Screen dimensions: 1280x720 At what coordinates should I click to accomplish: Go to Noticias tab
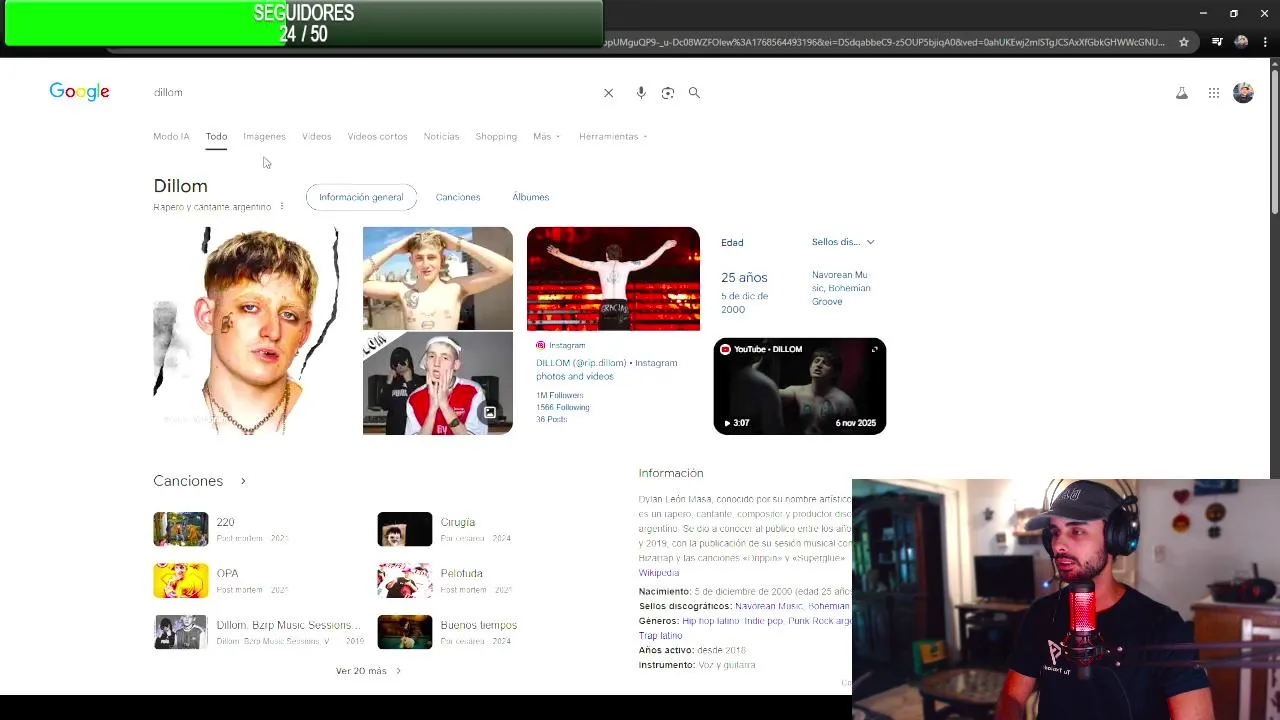click(x=441, y=136)
